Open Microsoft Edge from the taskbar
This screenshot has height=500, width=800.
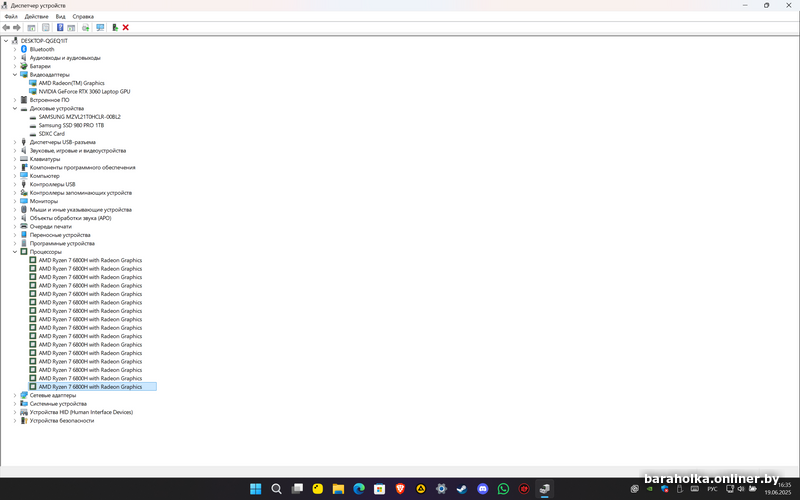click(359, 489)
